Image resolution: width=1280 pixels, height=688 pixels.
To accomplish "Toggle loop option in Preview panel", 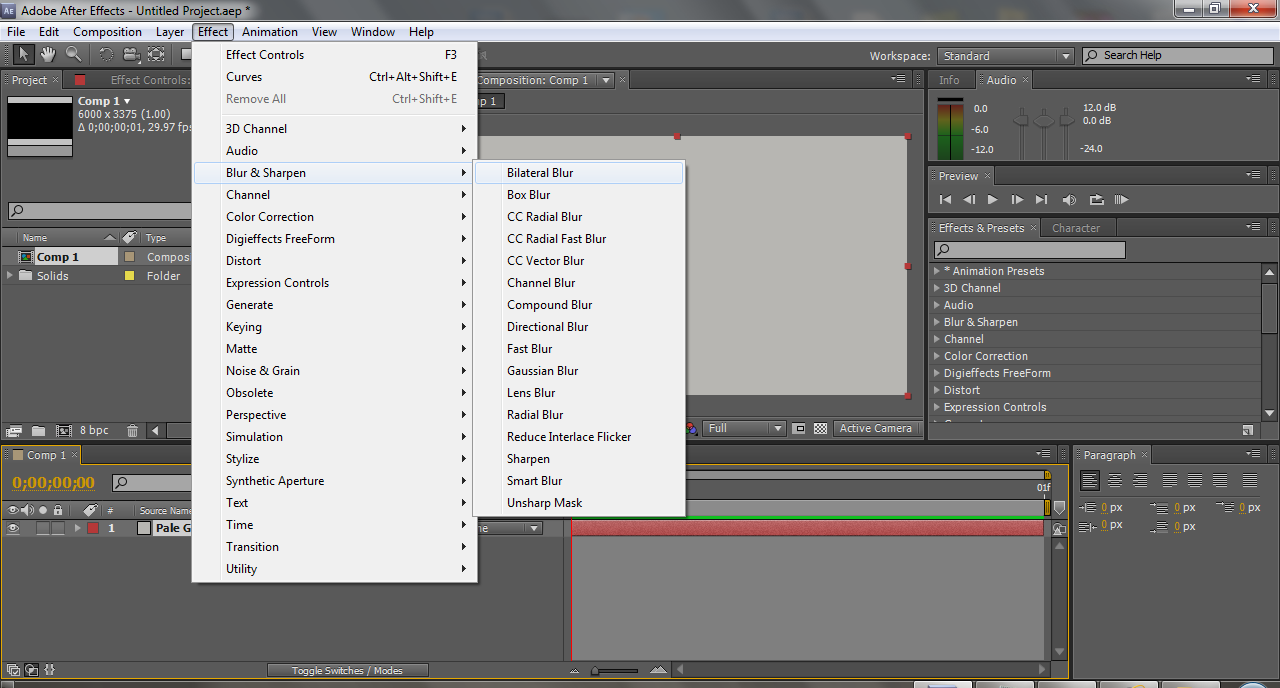I will coord(1096,200).
